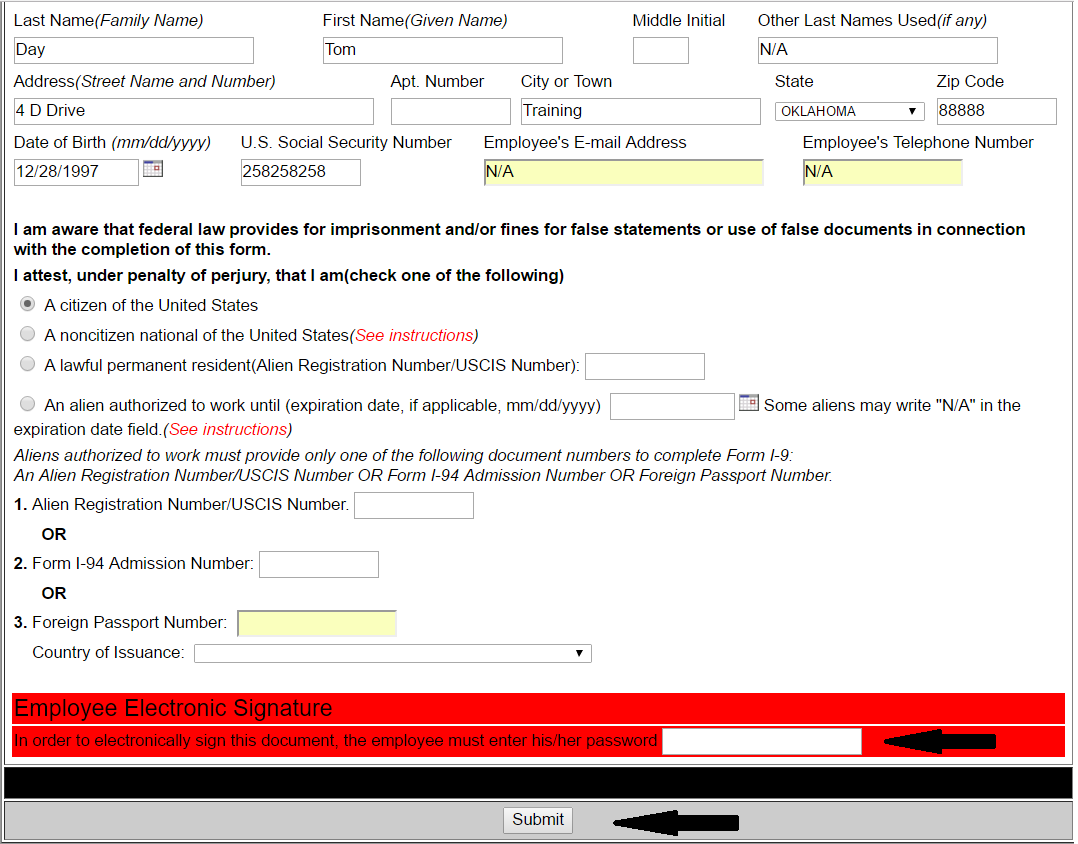Click the Form I-94 Admission Number field
1078x844 pixels.
click(x=318, y=564)
